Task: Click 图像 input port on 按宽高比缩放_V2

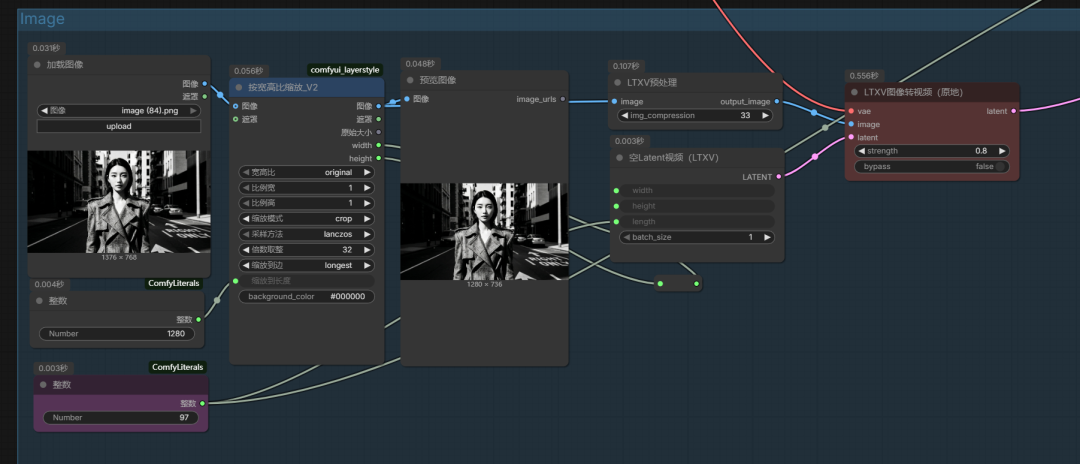Action: coord(236,106)
